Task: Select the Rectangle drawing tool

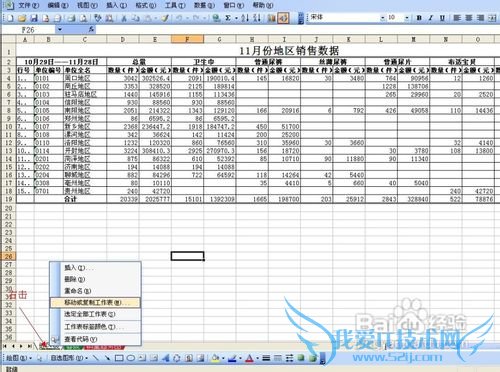Action: point(119,358)
